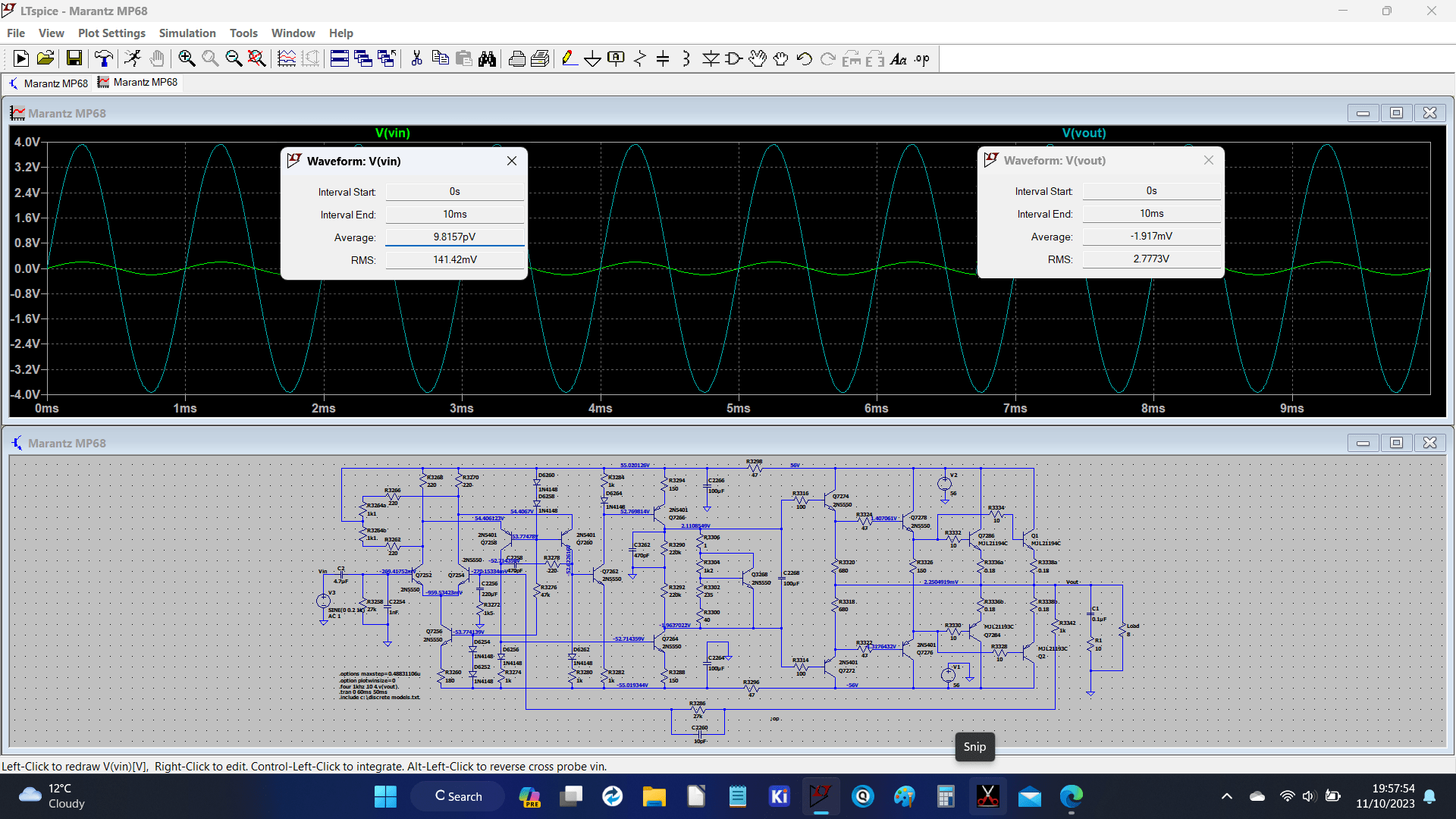Screen dimensions: 1456x819
Task: Click the Close All Windows icon
Action: click(x=387, y=58)
